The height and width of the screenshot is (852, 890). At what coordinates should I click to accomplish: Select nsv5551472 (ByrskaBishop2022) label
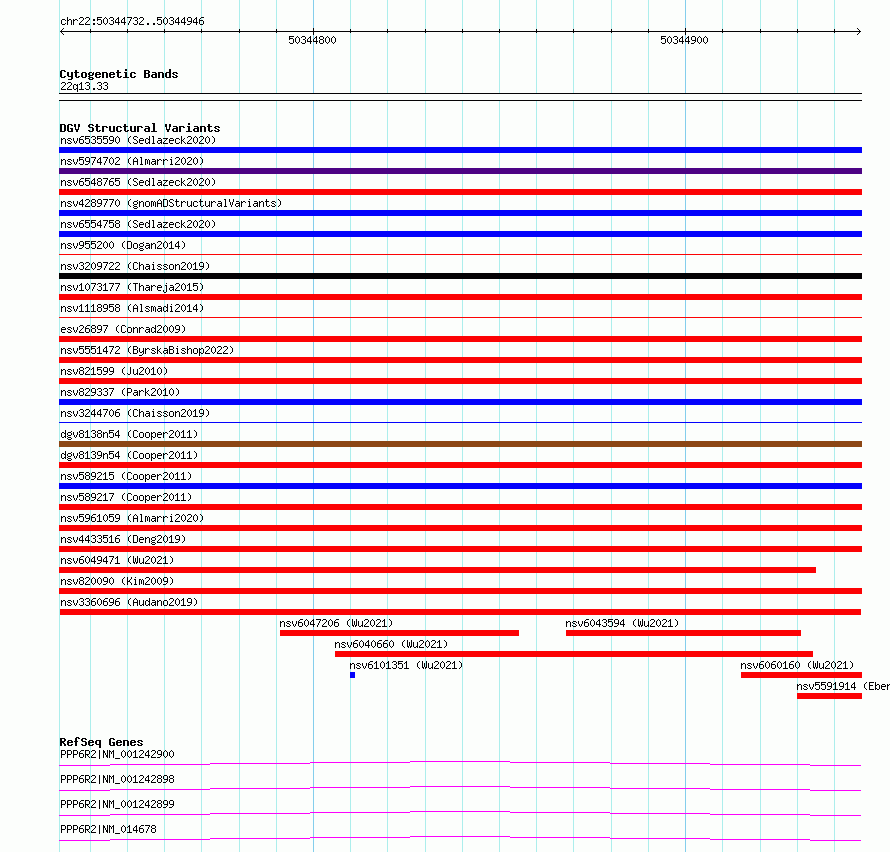point(147,350)
